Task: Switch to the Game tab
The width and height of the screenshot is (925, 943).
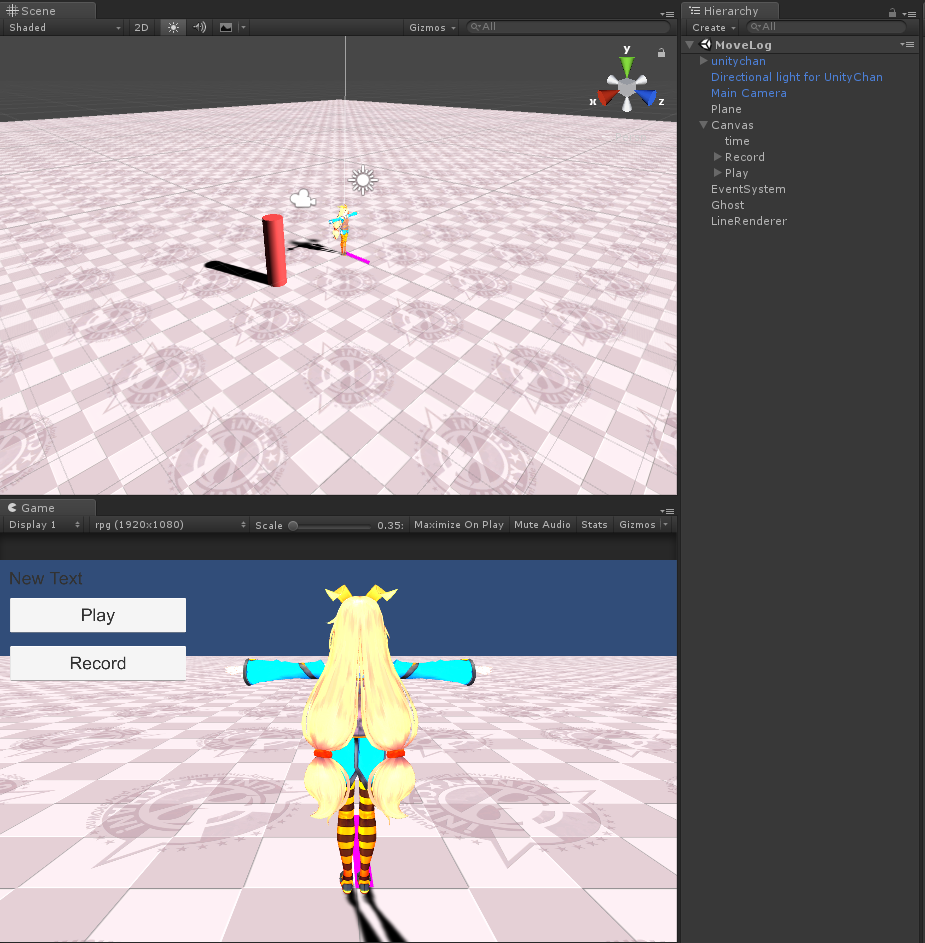Action: 48,508
